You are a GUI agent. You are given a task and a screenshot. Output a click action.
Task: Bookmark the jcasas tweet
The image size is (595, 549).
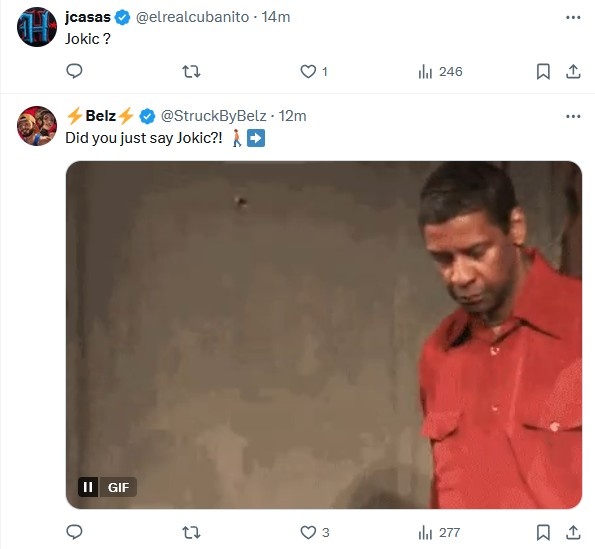pos(543,71)
